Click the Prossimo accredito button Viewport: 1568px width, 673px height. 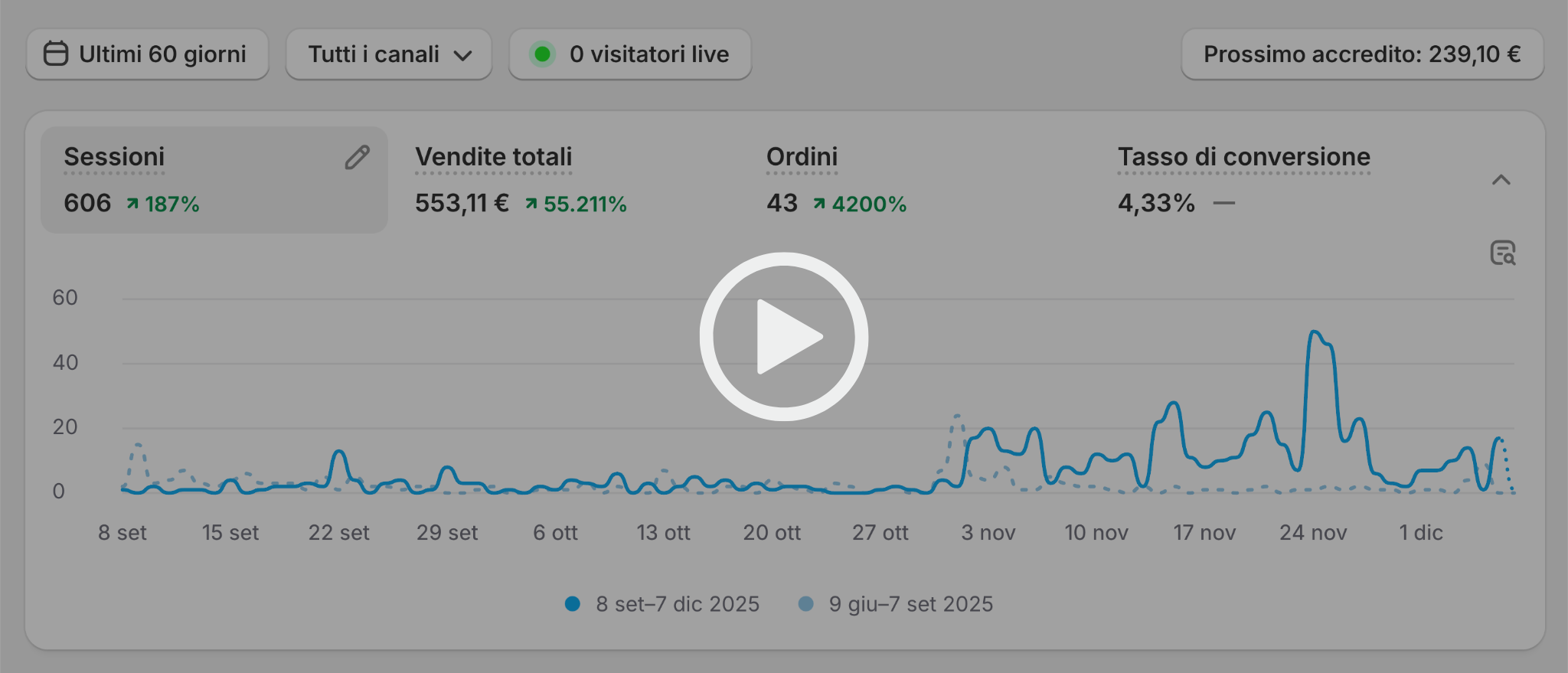coord(1362,54)
